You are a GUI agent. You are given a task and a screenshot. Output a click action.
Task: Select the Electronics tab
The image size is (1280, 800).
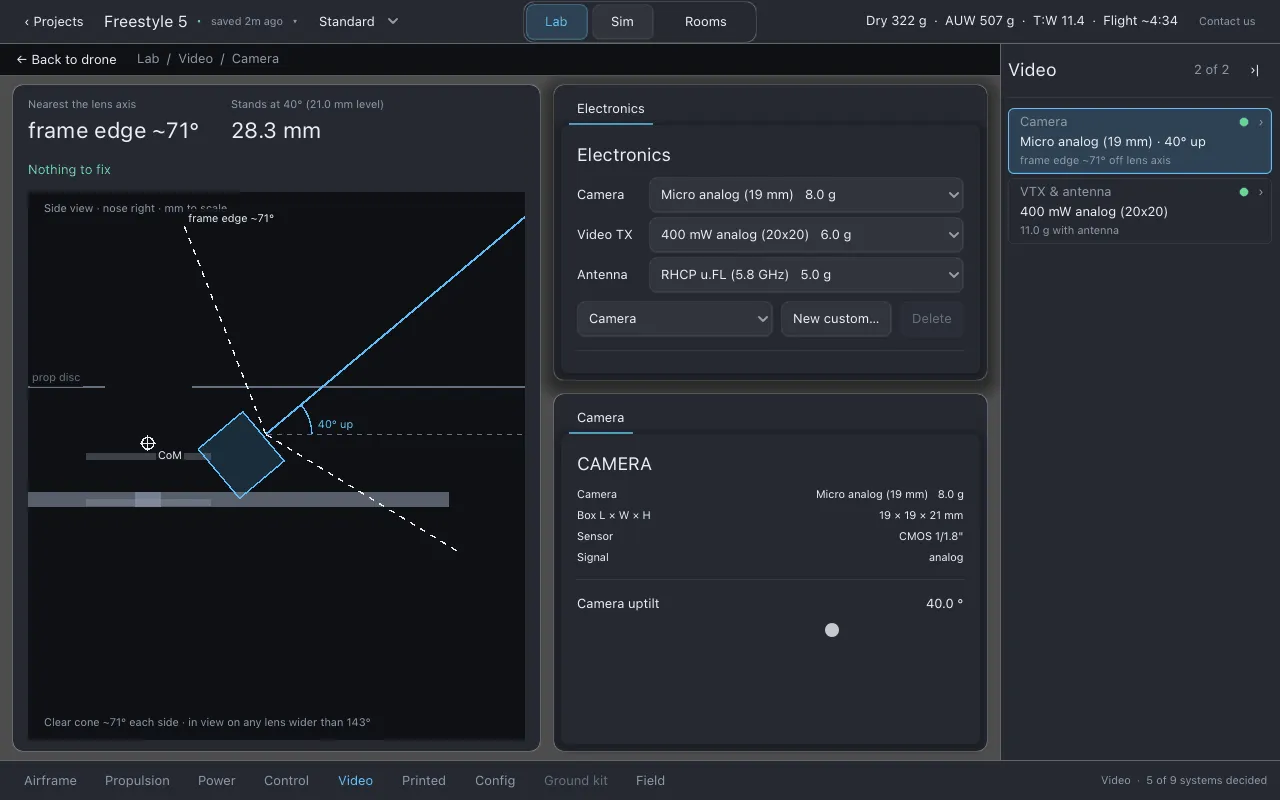pos(611,108)
